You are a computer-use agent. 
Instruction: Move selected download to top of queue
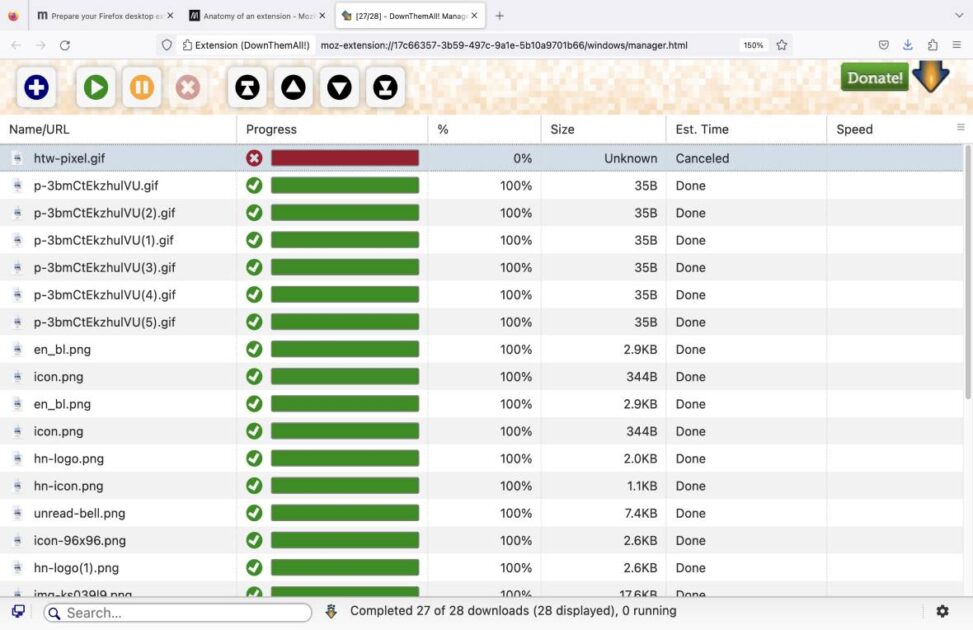(x=246, y=88)
